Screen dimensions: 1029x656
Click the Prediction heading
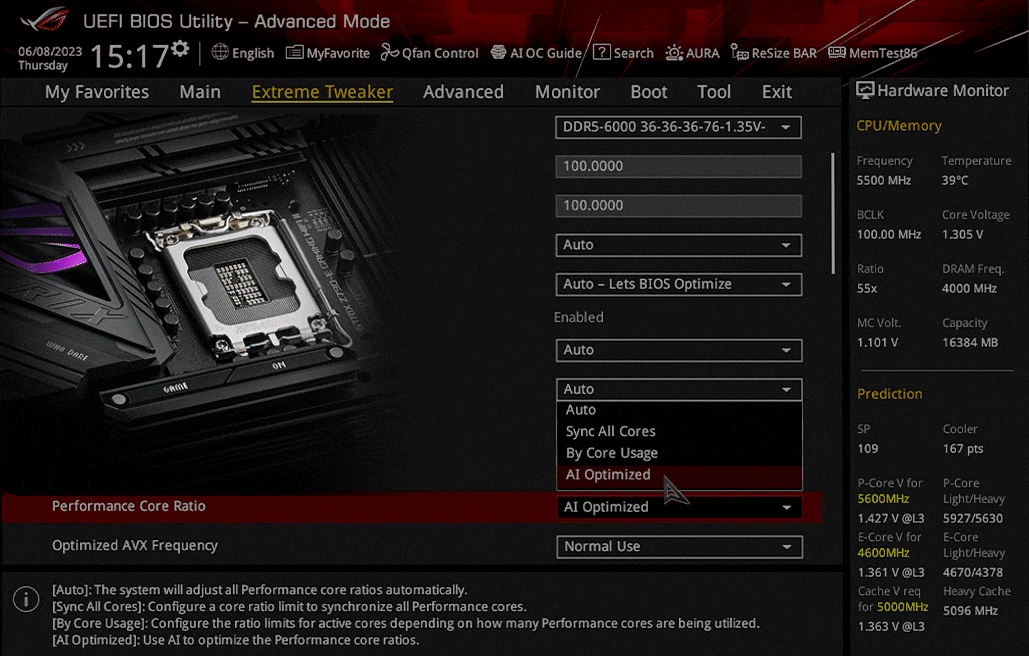[x=889, y=394]
